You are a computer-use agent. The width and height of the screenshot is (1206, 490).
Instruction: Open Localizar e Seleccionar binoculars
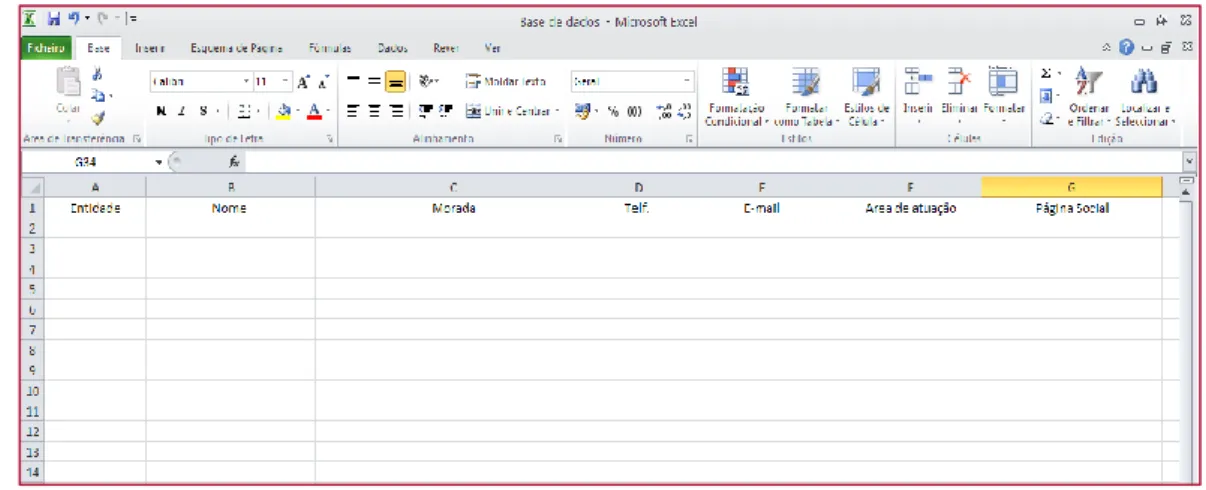click(1147, 98)
